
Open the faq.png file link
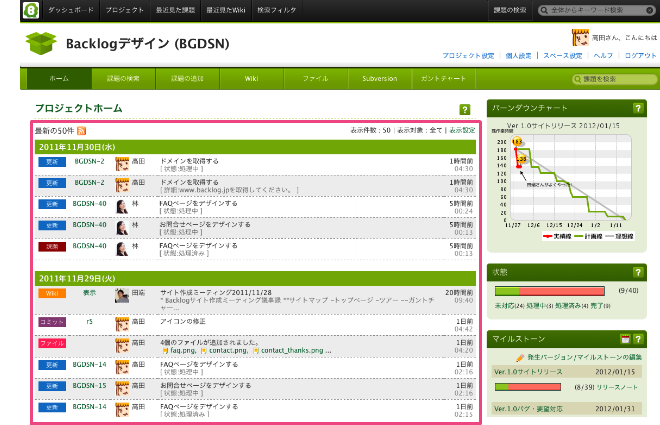click(x=183, y=351)
